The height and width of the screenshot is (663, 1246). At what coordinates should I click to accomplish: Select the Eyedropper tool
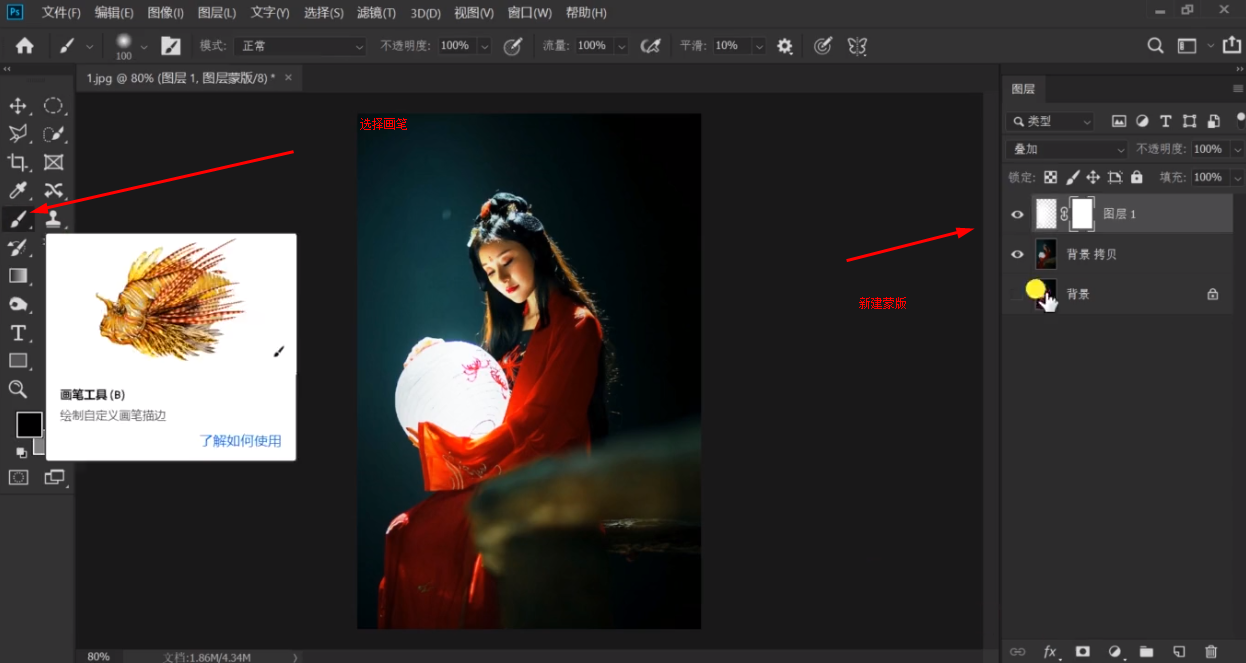[x=18, y=190]
